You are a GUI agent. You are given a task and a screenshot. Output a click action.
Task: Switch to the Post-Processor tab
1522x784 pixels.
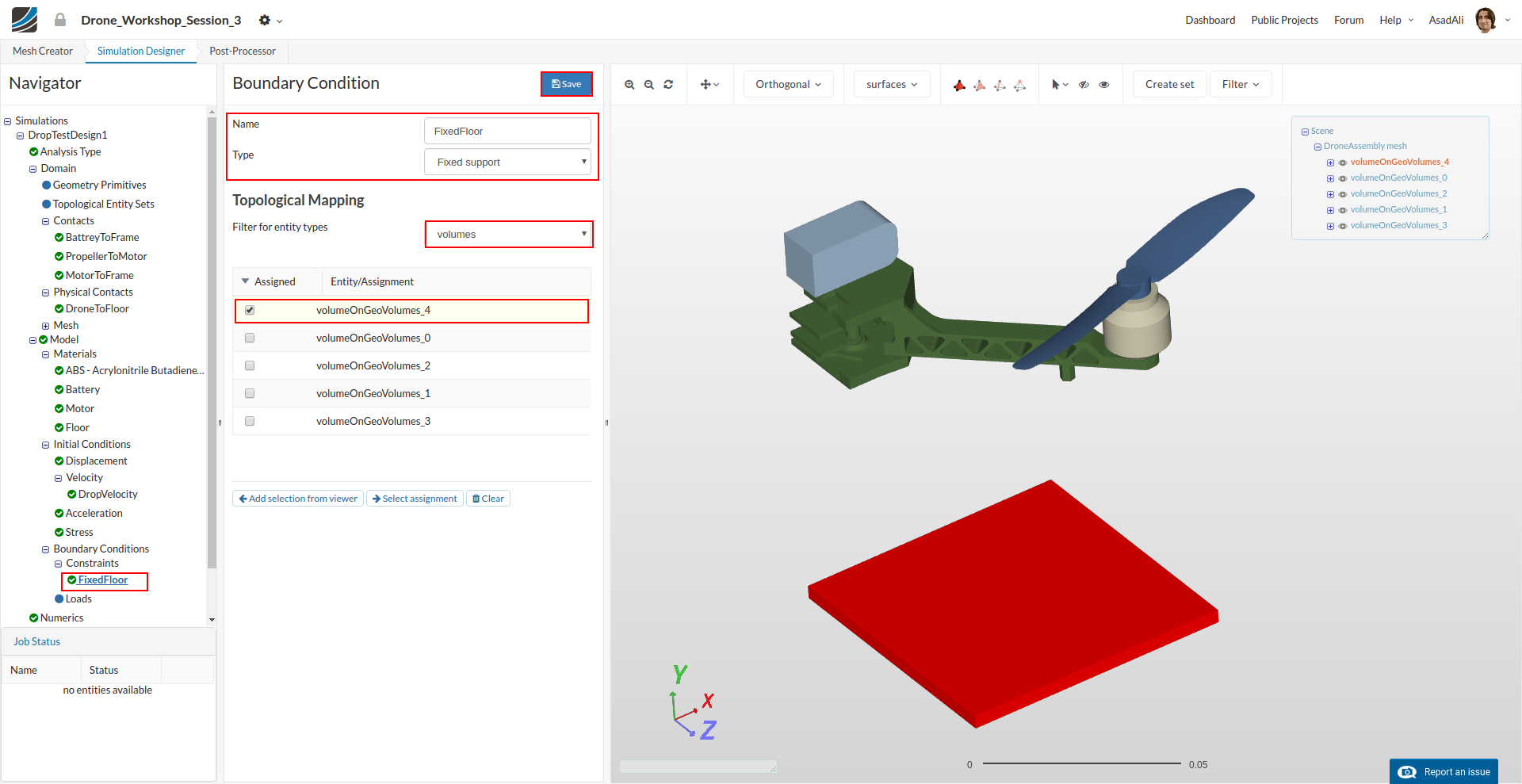[242, 52]
